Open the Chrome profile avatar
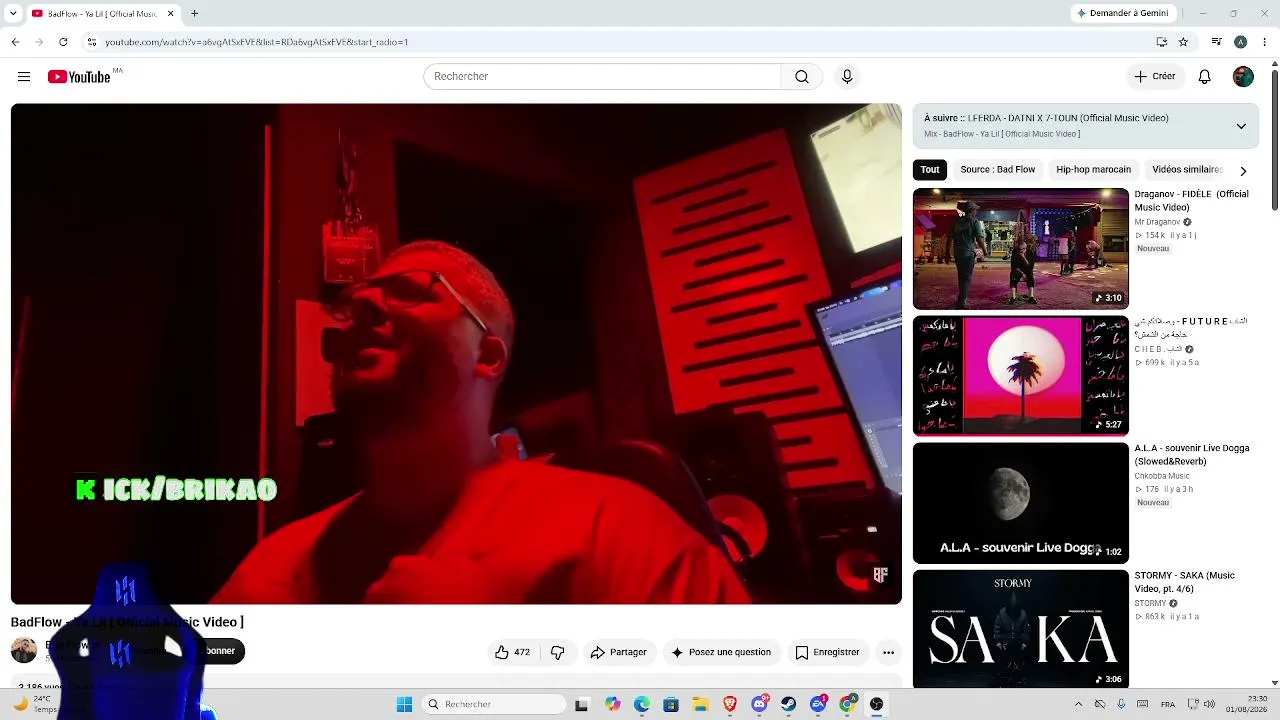The image size is (1280, 720). coord(1240,42)
